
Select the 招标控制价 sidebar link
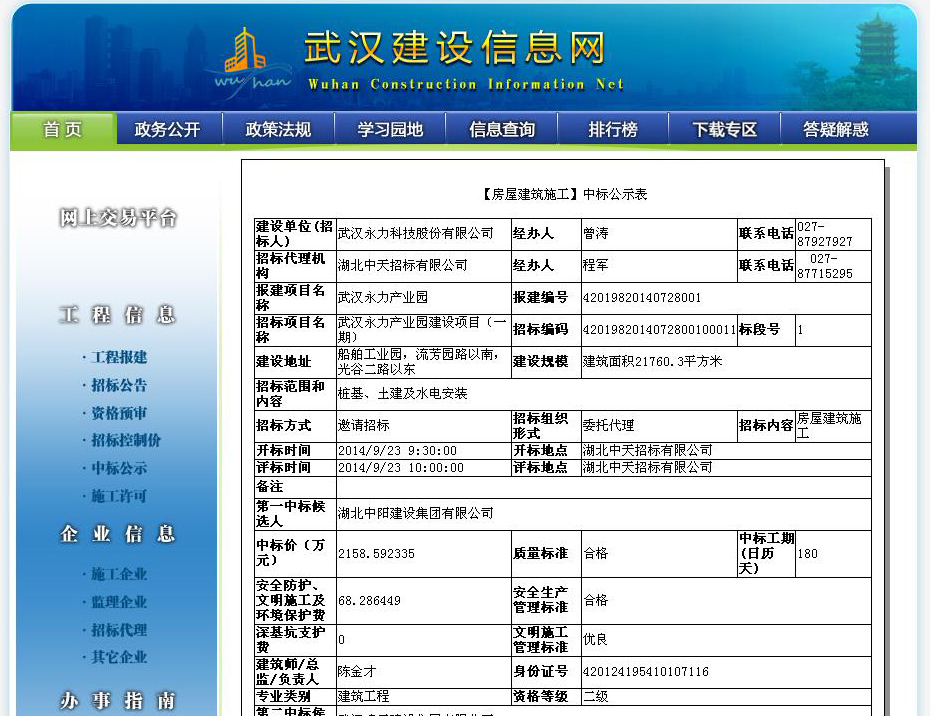[x=125, y=440]
